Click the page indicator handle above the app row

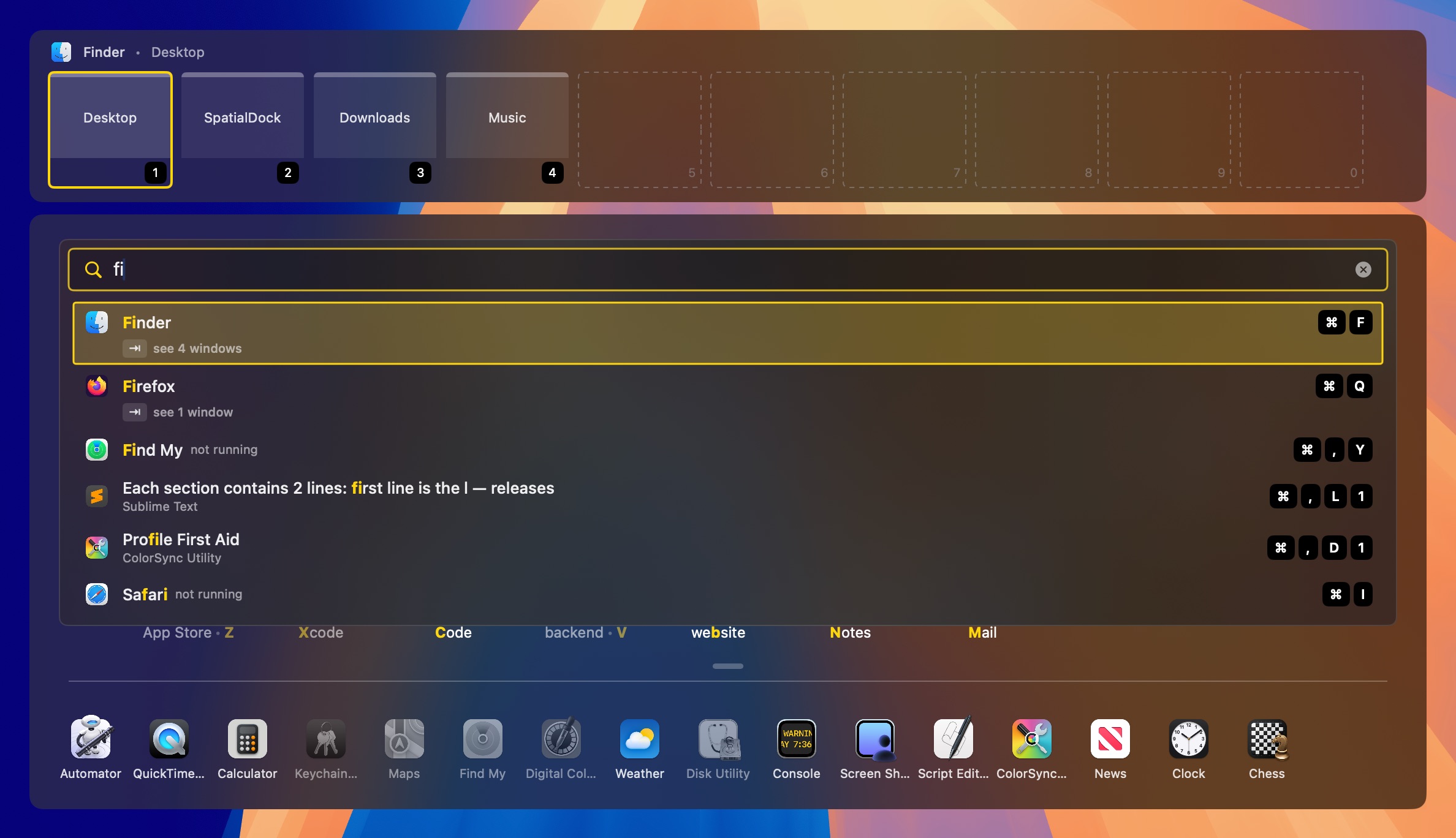click(728, 666)
